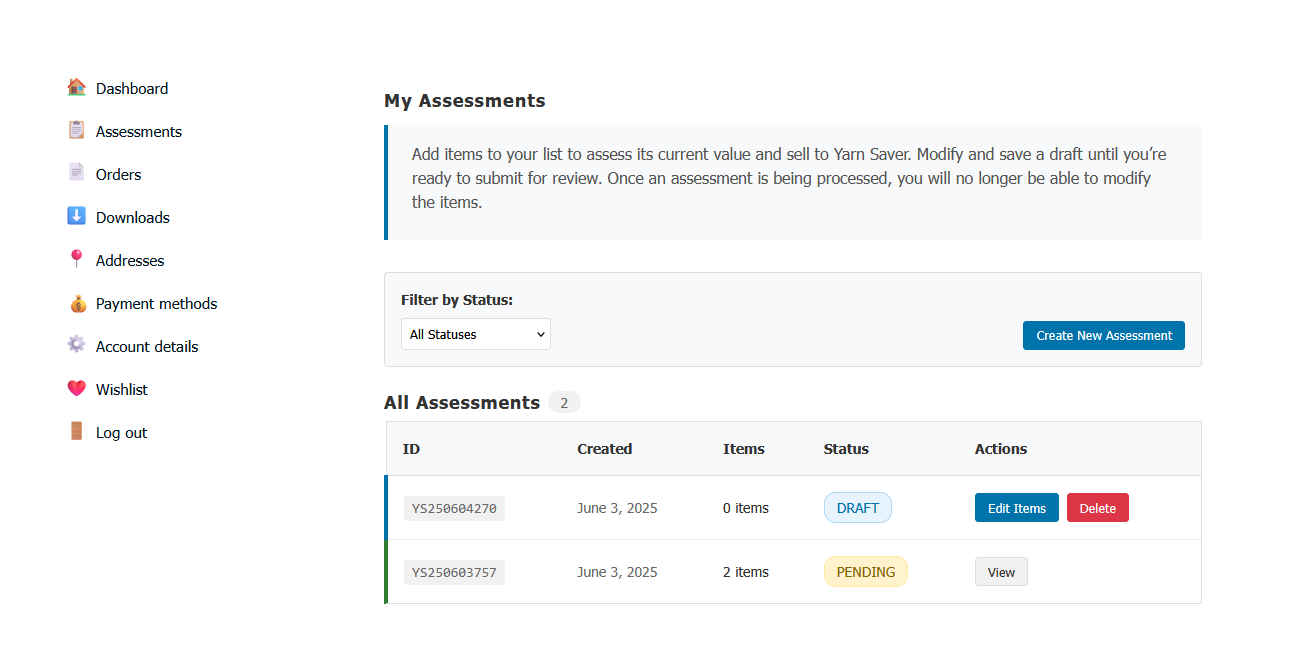Select the Log out menu link
The image size is (1289, 648).
pos(121,433)
